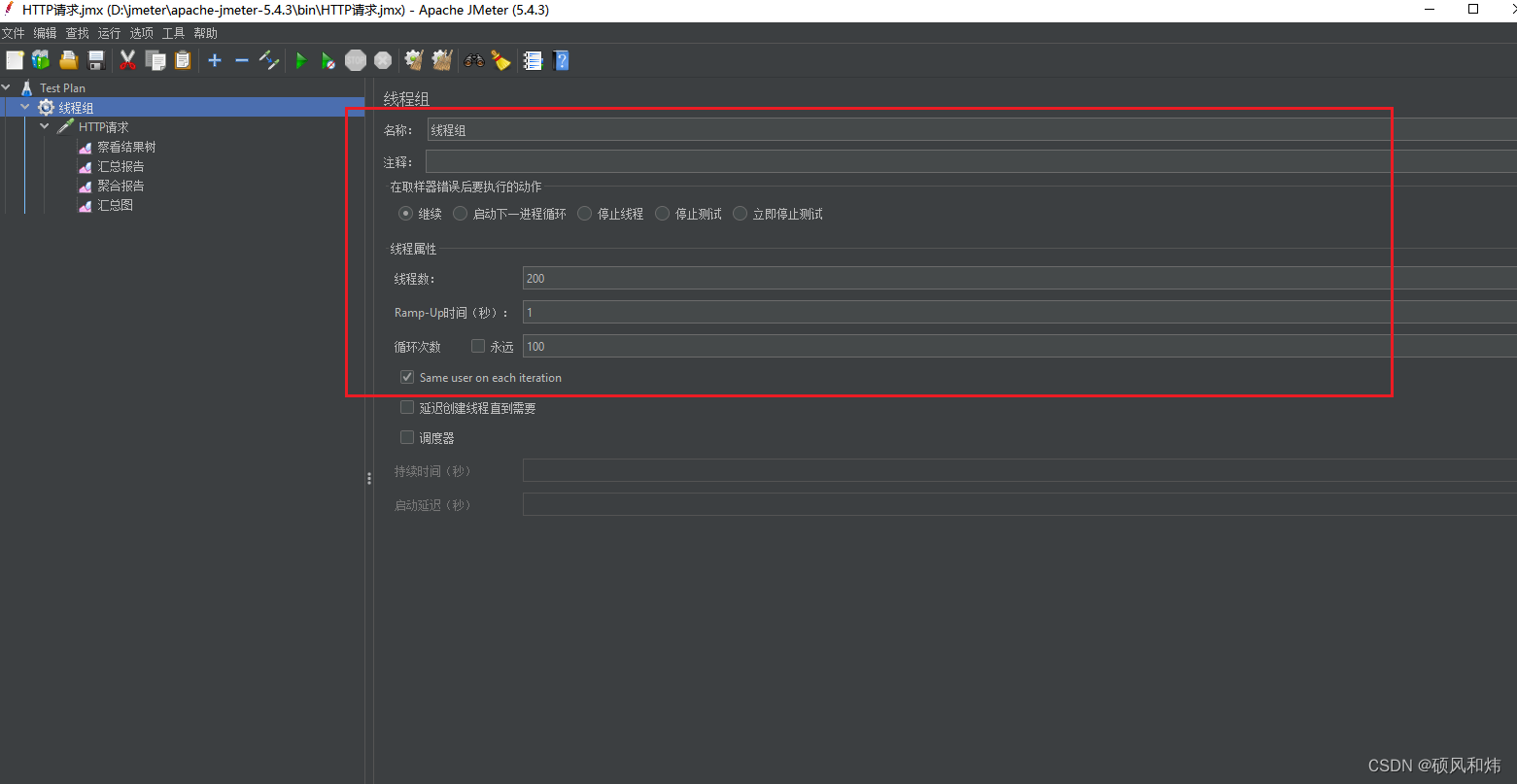Click the Shutdown gray X icon
1517x784 pixels.
coord(383,60)
